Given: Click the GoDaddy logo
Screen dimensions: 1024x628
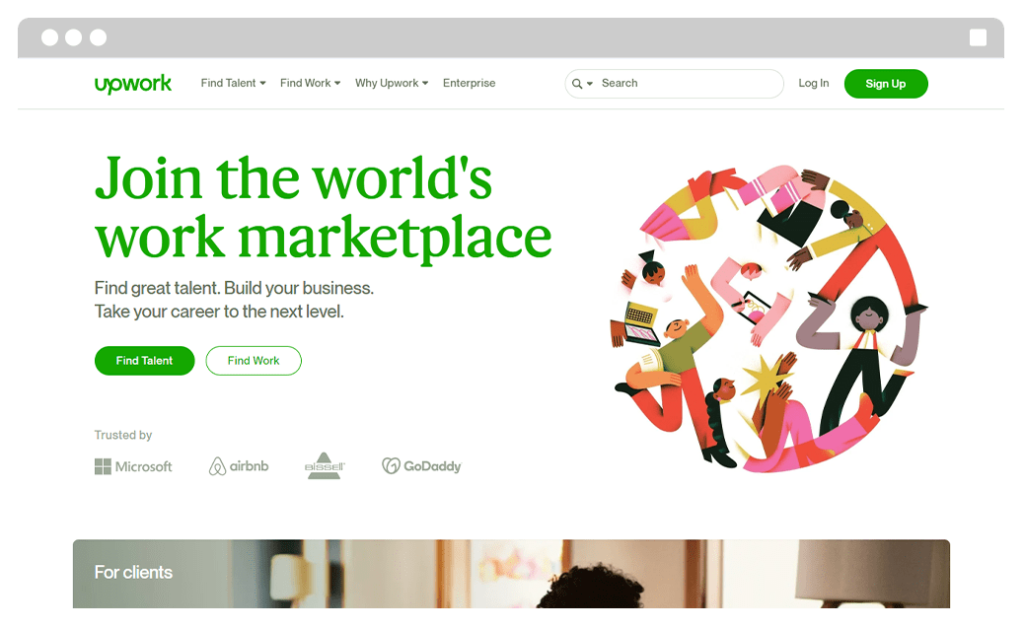Looking at the screenshot, I should [x=422, y=465].
